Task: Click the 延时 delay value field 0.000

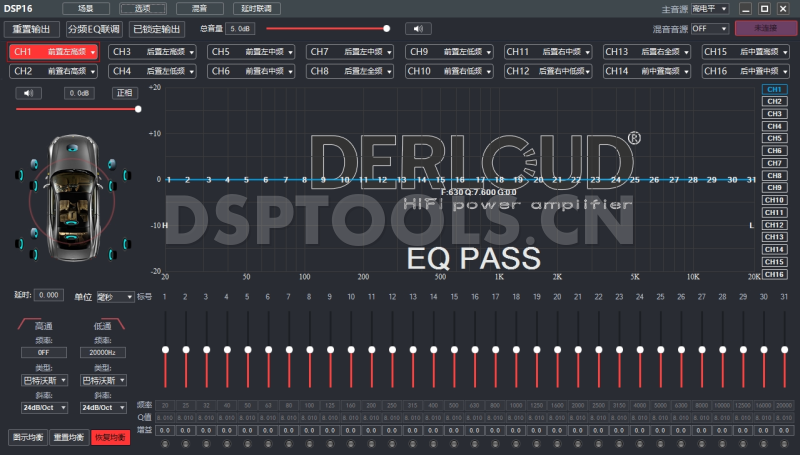Action: tap(49, 295)
